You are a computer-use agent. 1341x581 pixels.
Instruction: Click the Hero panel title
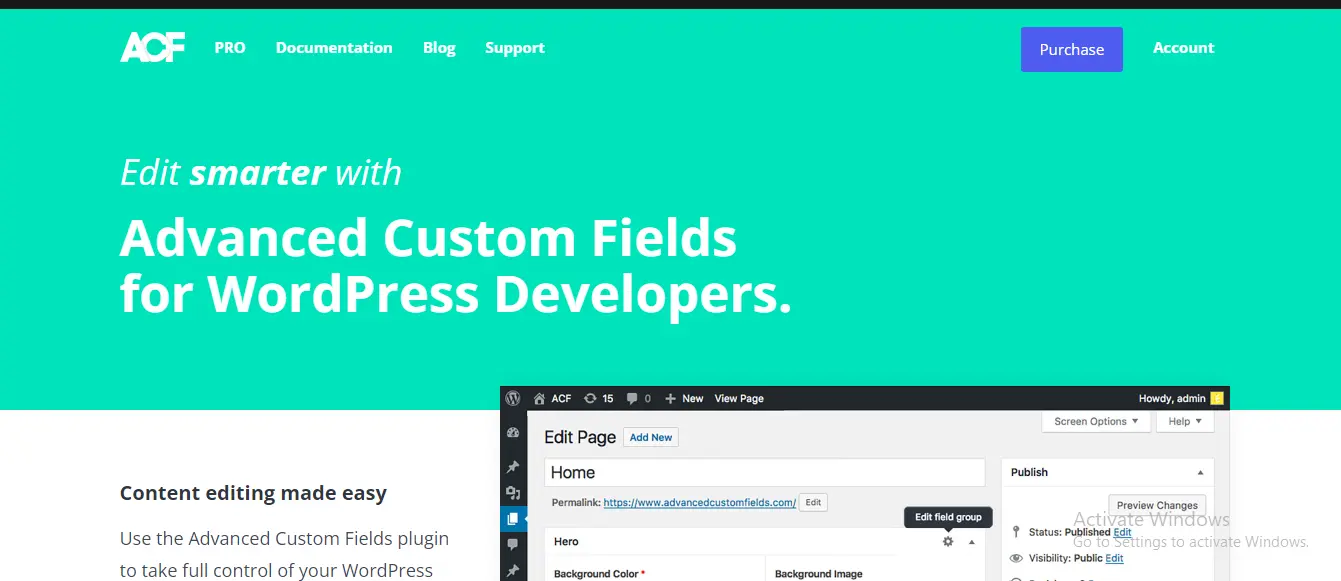pos(566,541)
